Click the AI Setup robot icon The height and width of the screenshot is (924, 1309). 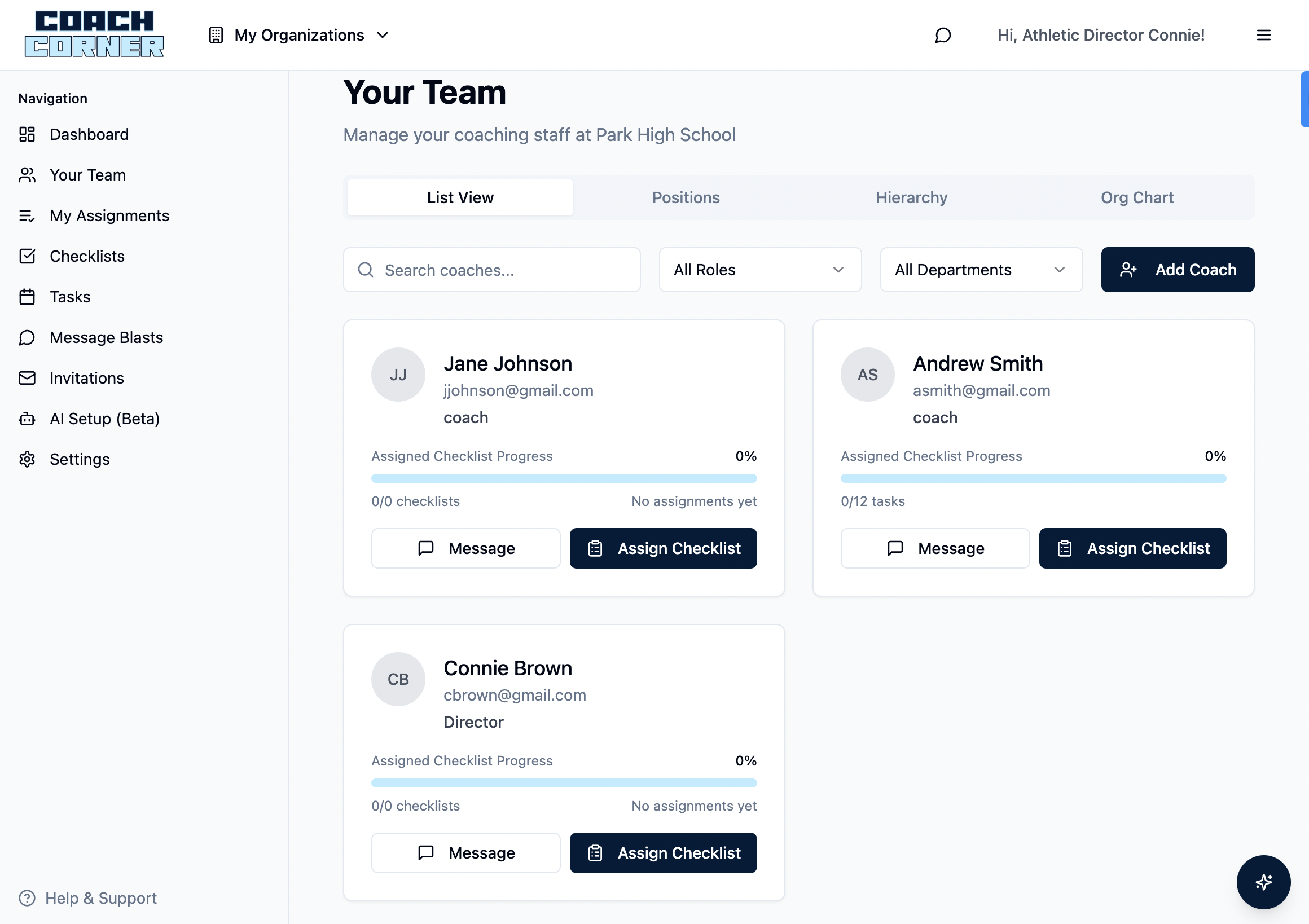pos(27,419)
